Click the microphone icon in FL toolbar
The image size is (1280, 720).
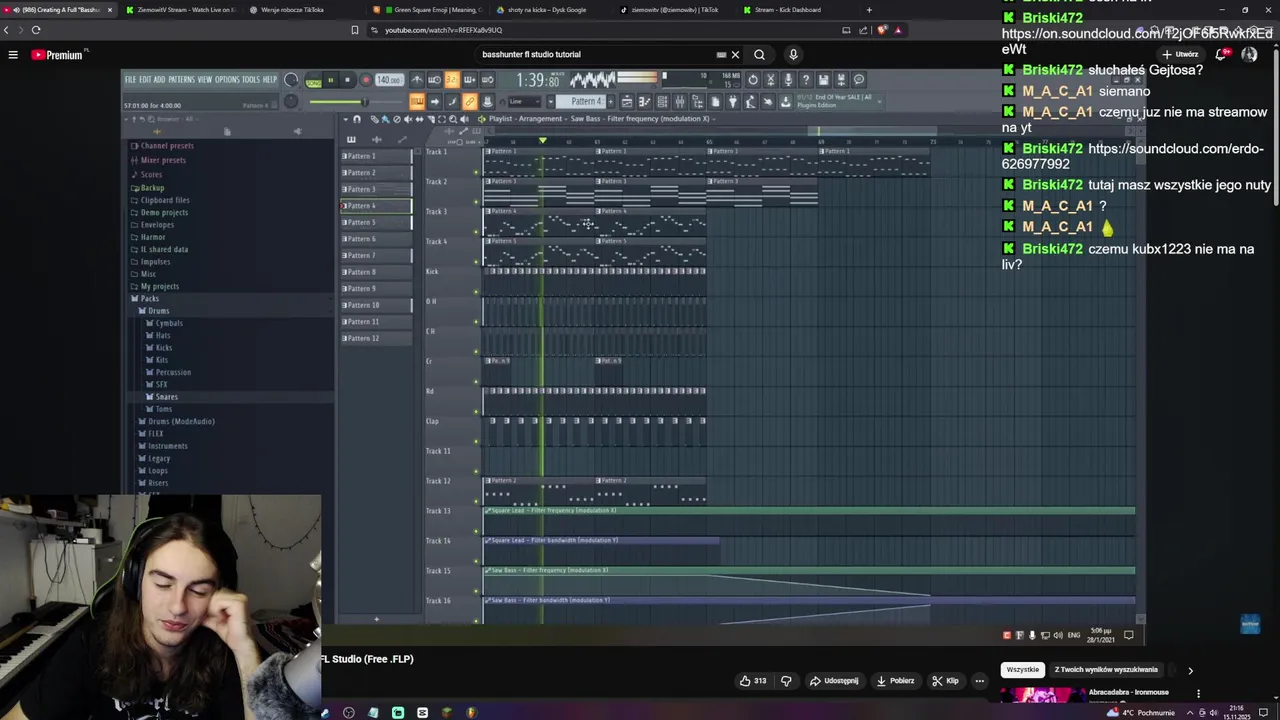(788, 80)
